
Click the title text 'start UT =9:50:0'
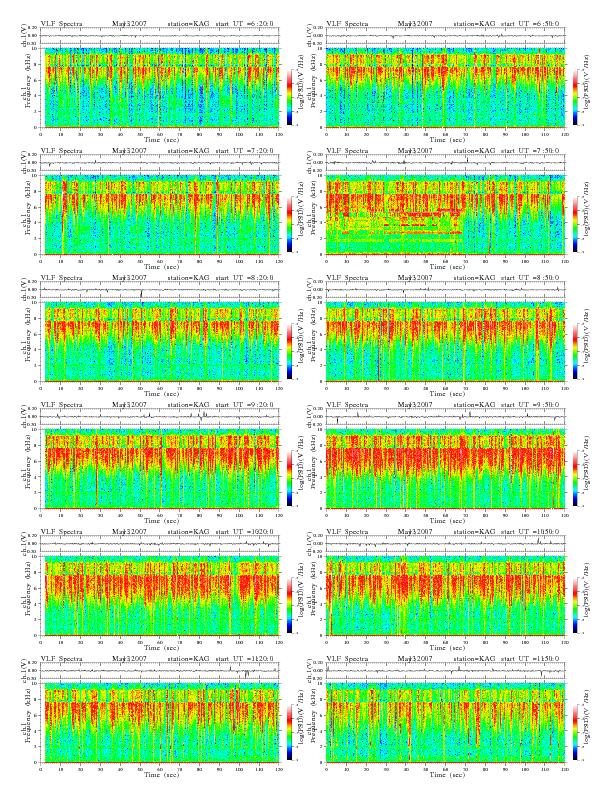tap(530, 405)
